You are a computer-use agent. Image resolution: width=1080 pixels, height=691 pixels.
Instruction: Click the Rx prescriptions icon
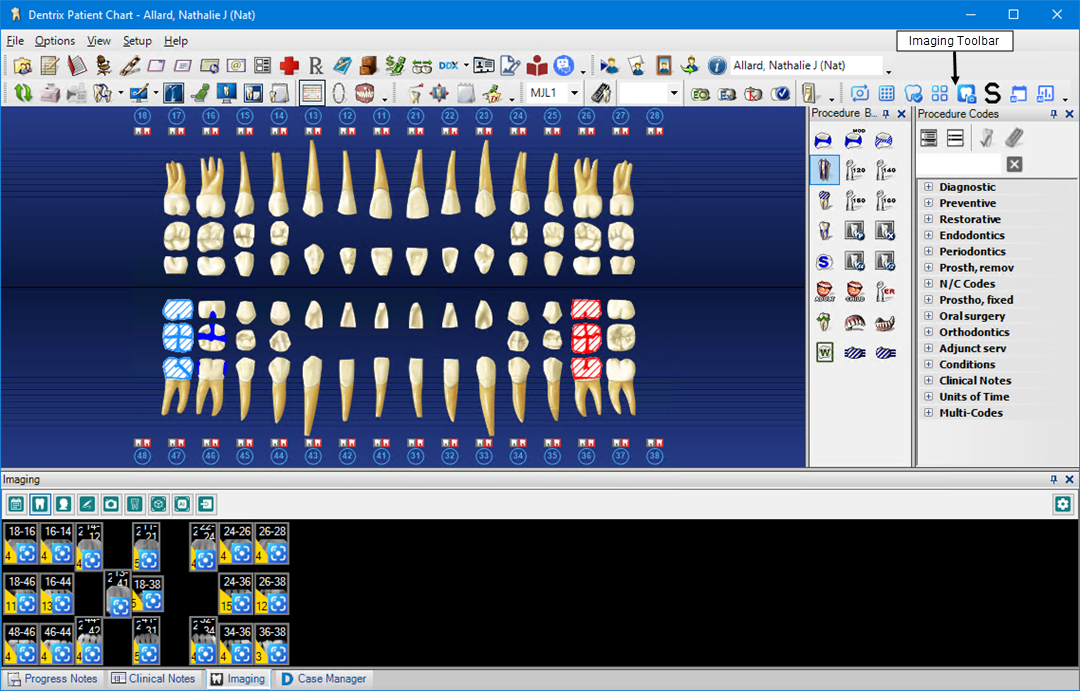click(x=316, y=66)
